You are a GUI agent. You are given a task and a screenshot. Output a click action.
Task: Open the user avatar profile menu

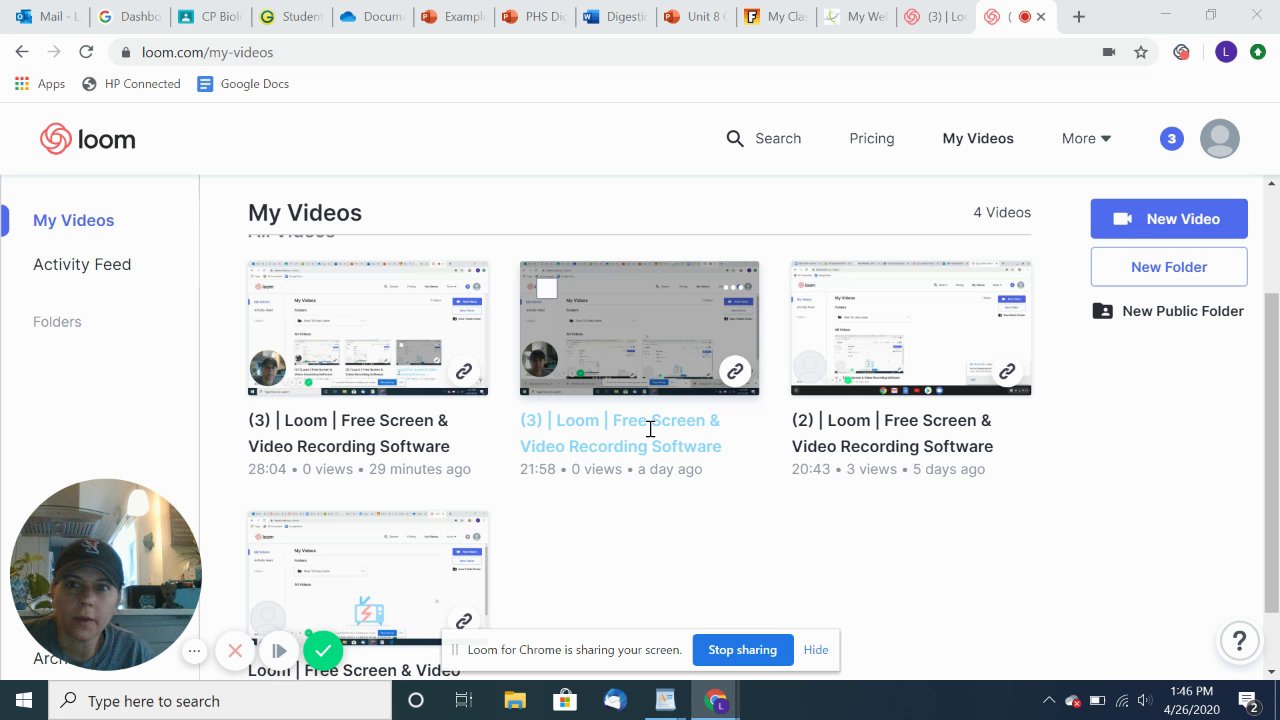point(1219,139)
